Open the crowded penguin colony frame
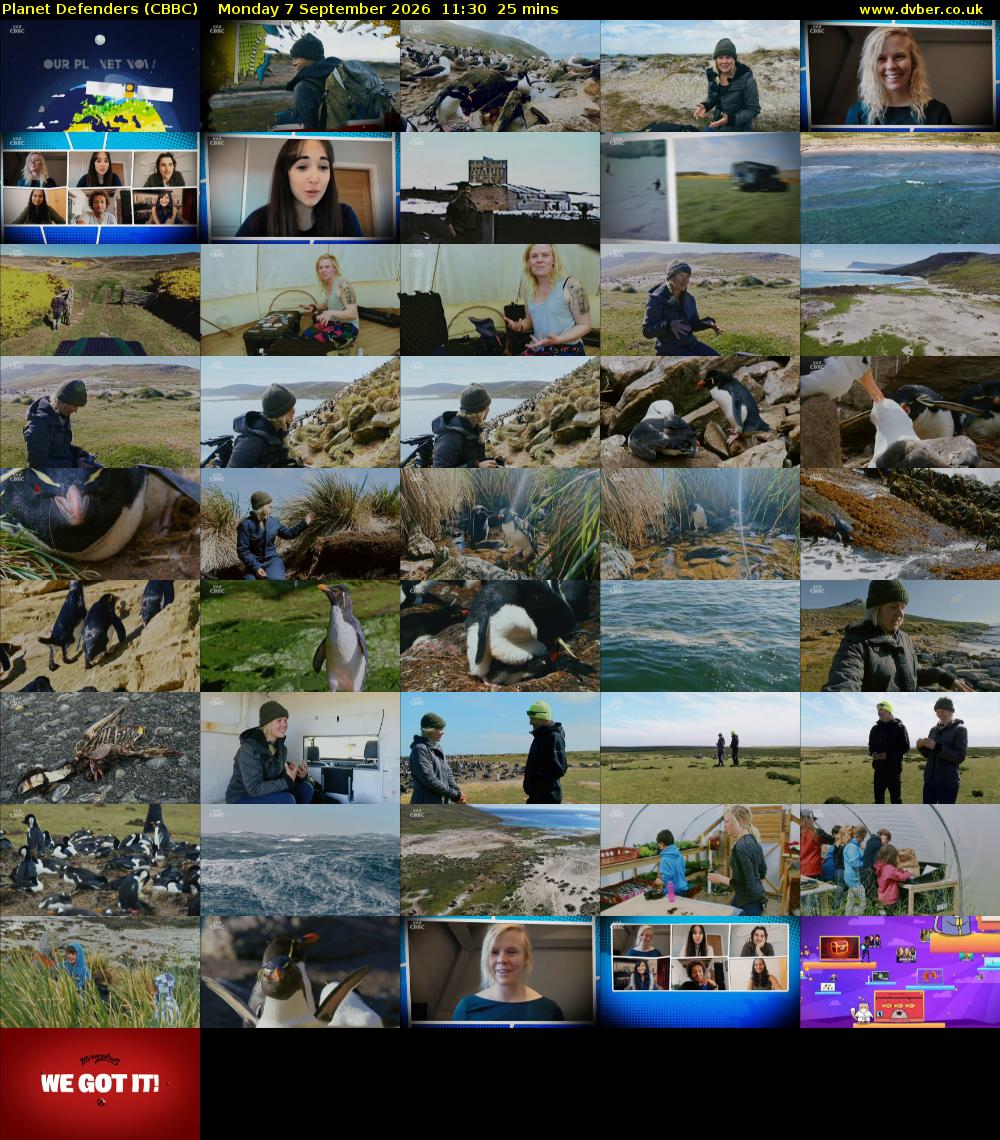The height and width of the screenshot is (1140, 1000). coord(100,859)
